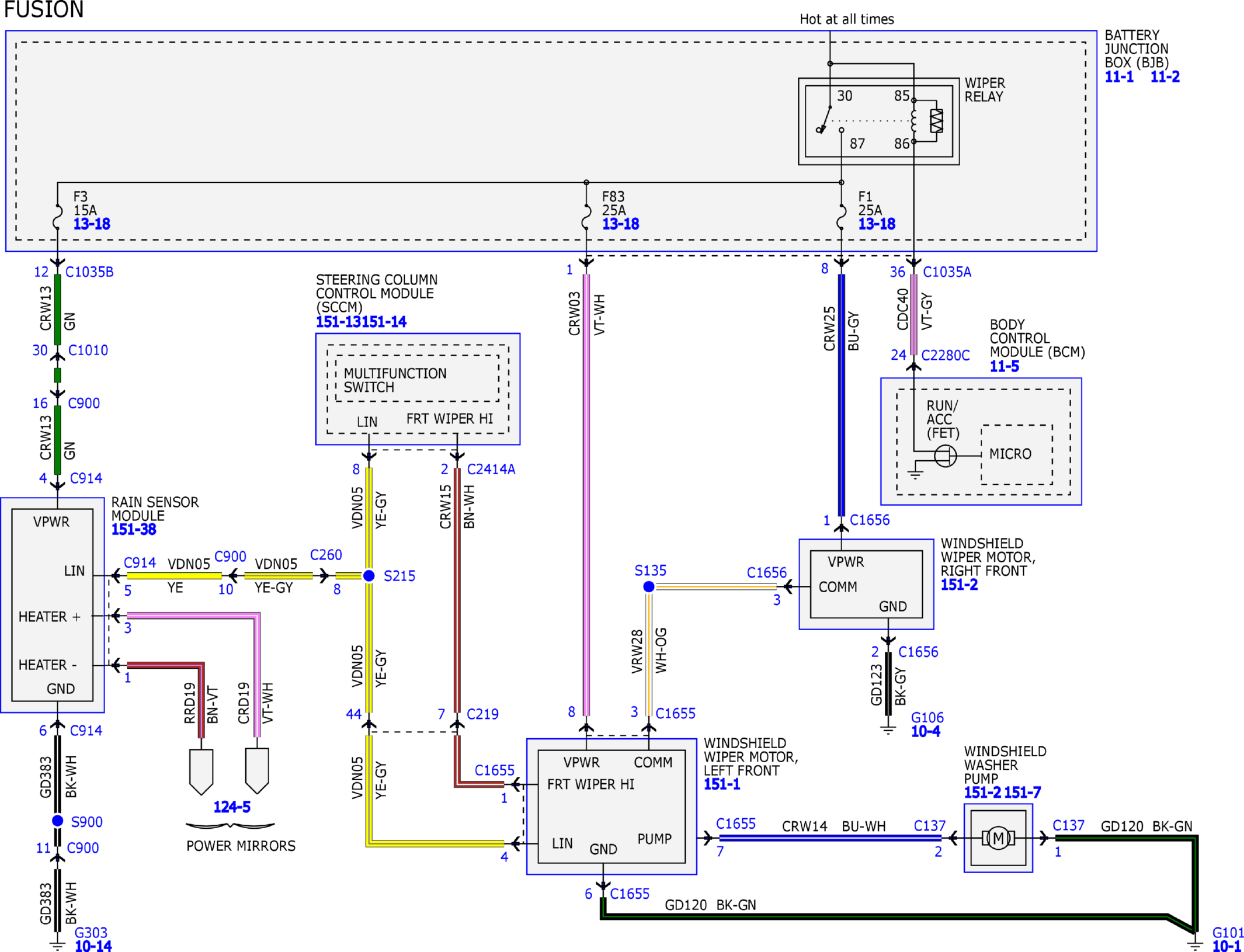
Task: Click the red CRW15 BN-WH wire
Action: 457,590
